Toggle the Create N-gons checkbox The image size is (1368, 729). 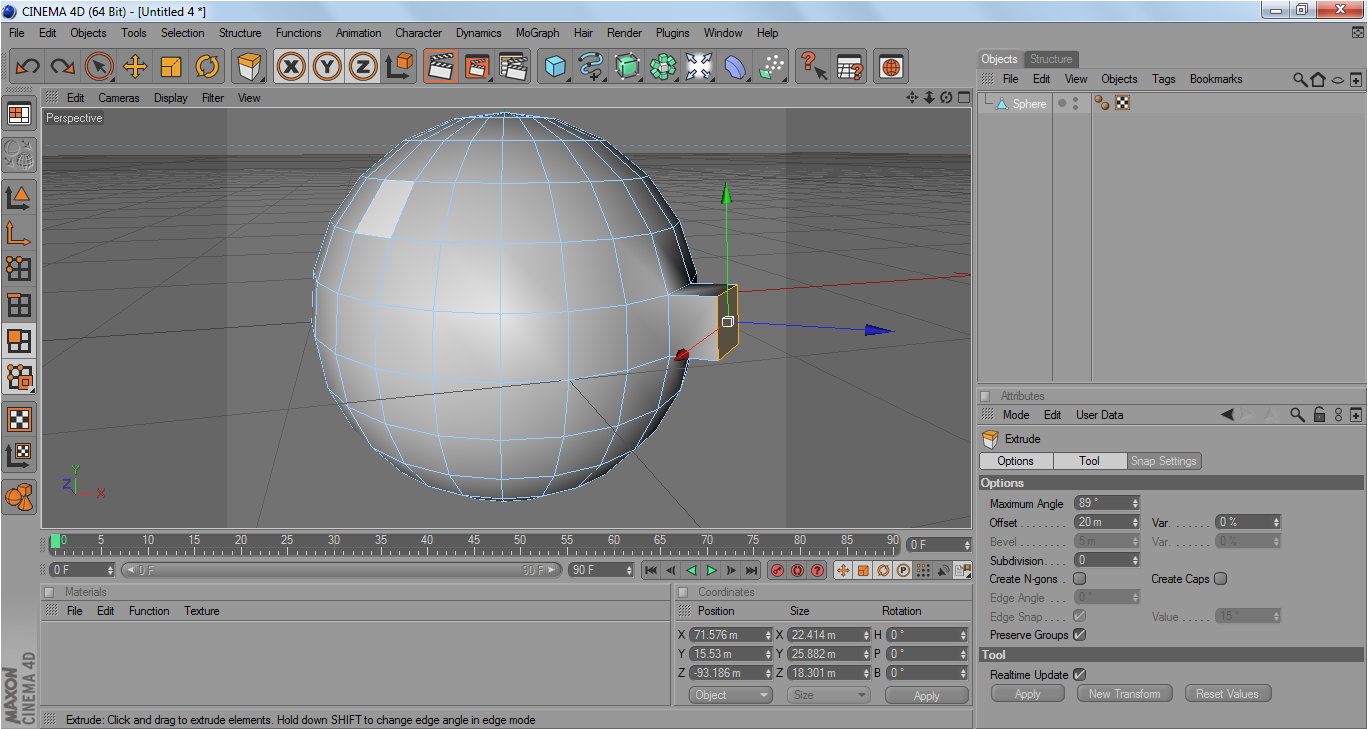tap(1079, 579)
